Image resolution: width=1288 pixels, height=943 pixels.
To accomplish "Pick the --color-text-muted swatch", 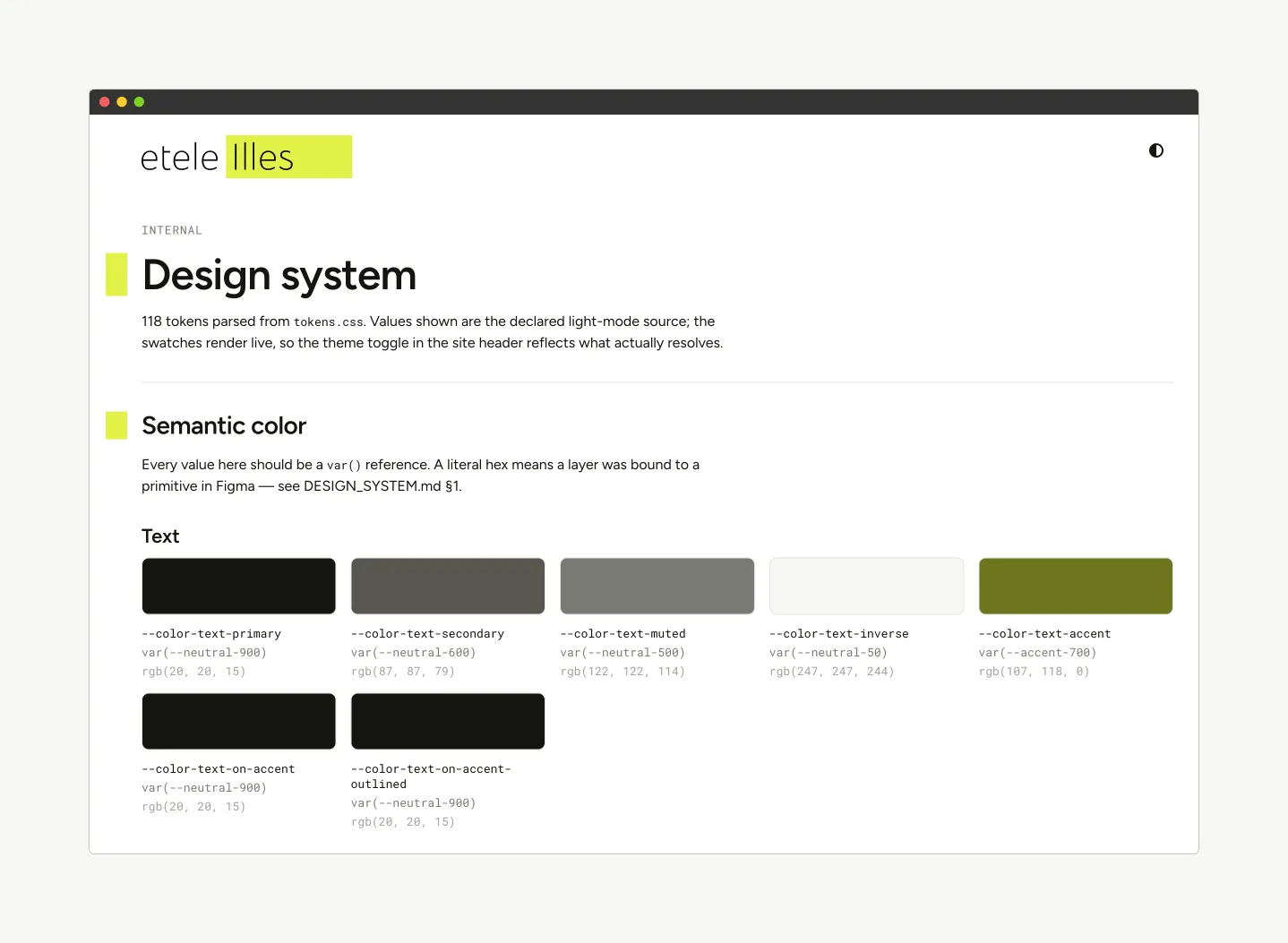I will 657,587.
